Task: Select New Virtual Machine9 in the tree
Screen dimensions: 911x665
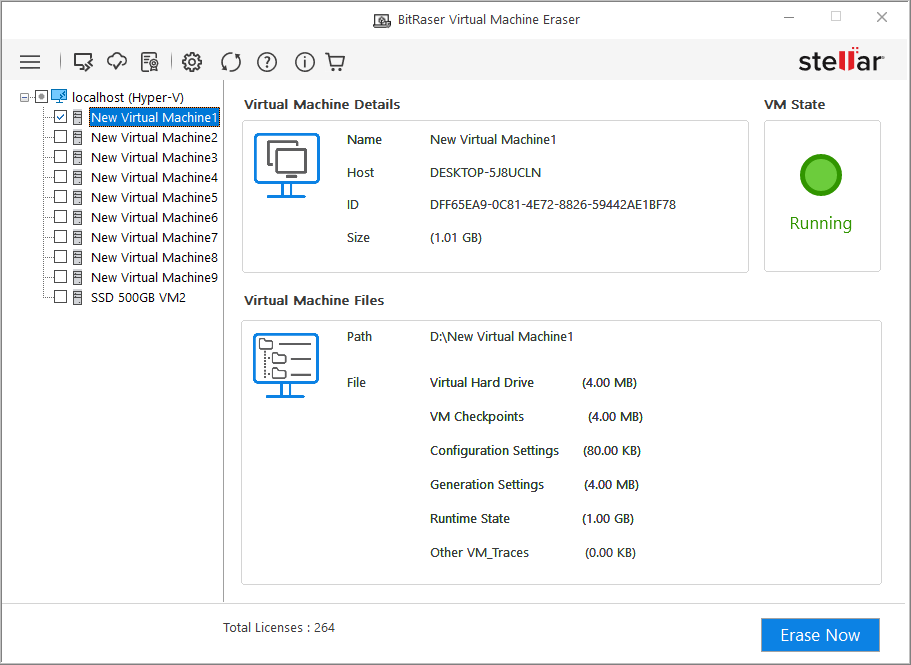Action: (x=155, y=278)
